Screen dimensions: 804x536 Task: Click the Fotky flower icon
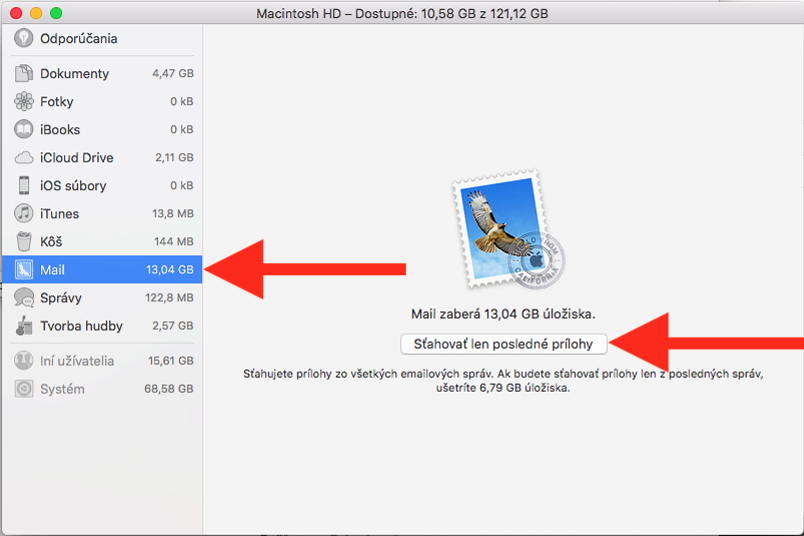click(x=24, y=102)
